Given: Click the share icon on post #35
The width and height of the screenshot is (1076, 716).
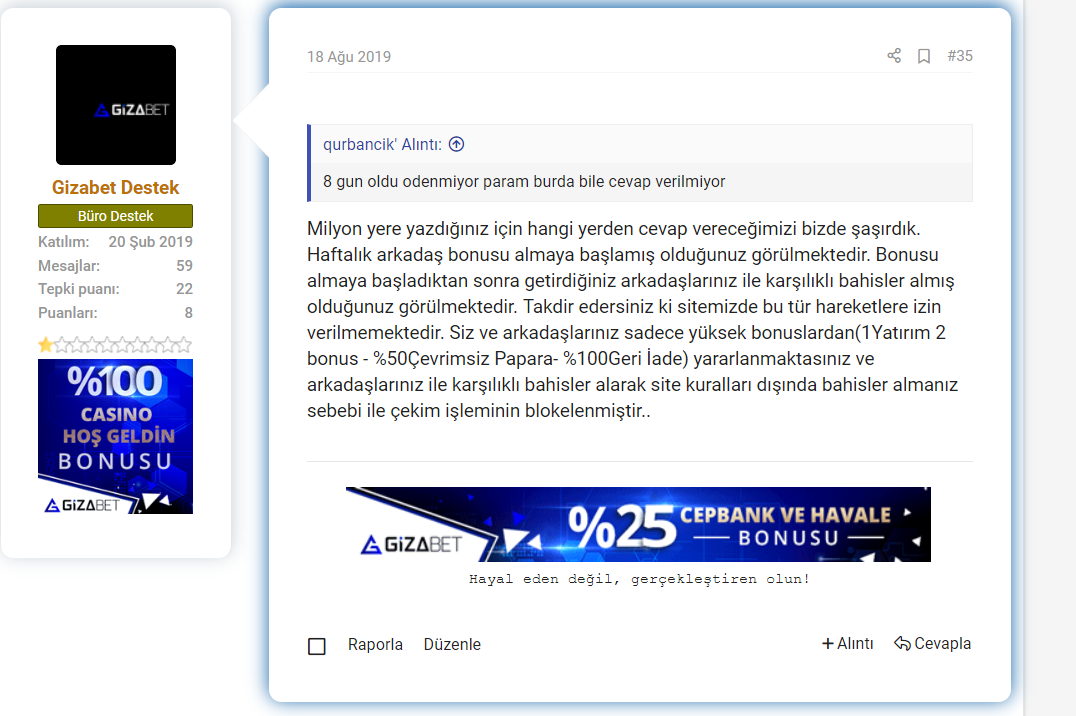Looking at the screenshot, I should click(x=893, y=56).
